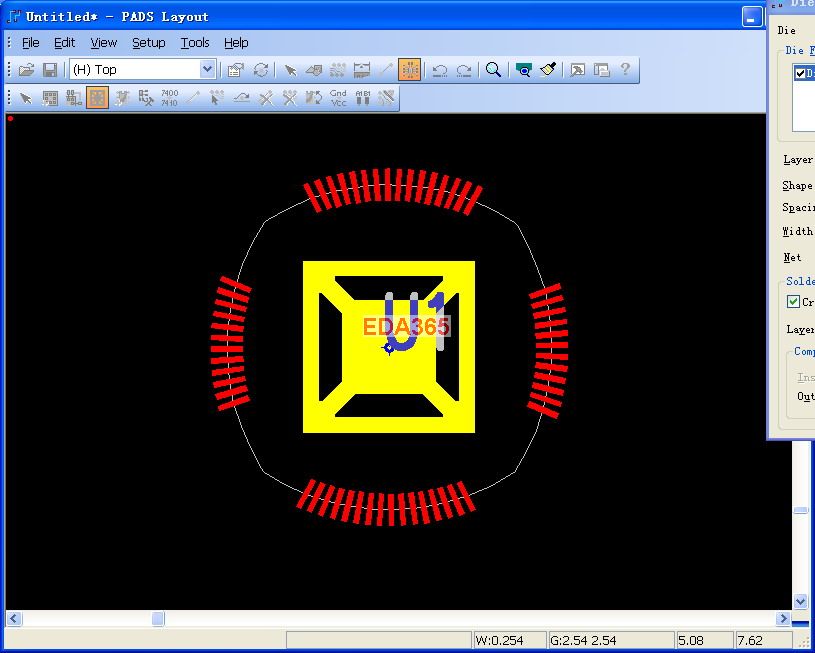Click the Gnd/Vcc rename net icon
Image resolution: width=815 pixels, height=653 pixels.
pyautogui.click(x=338, y=98)
